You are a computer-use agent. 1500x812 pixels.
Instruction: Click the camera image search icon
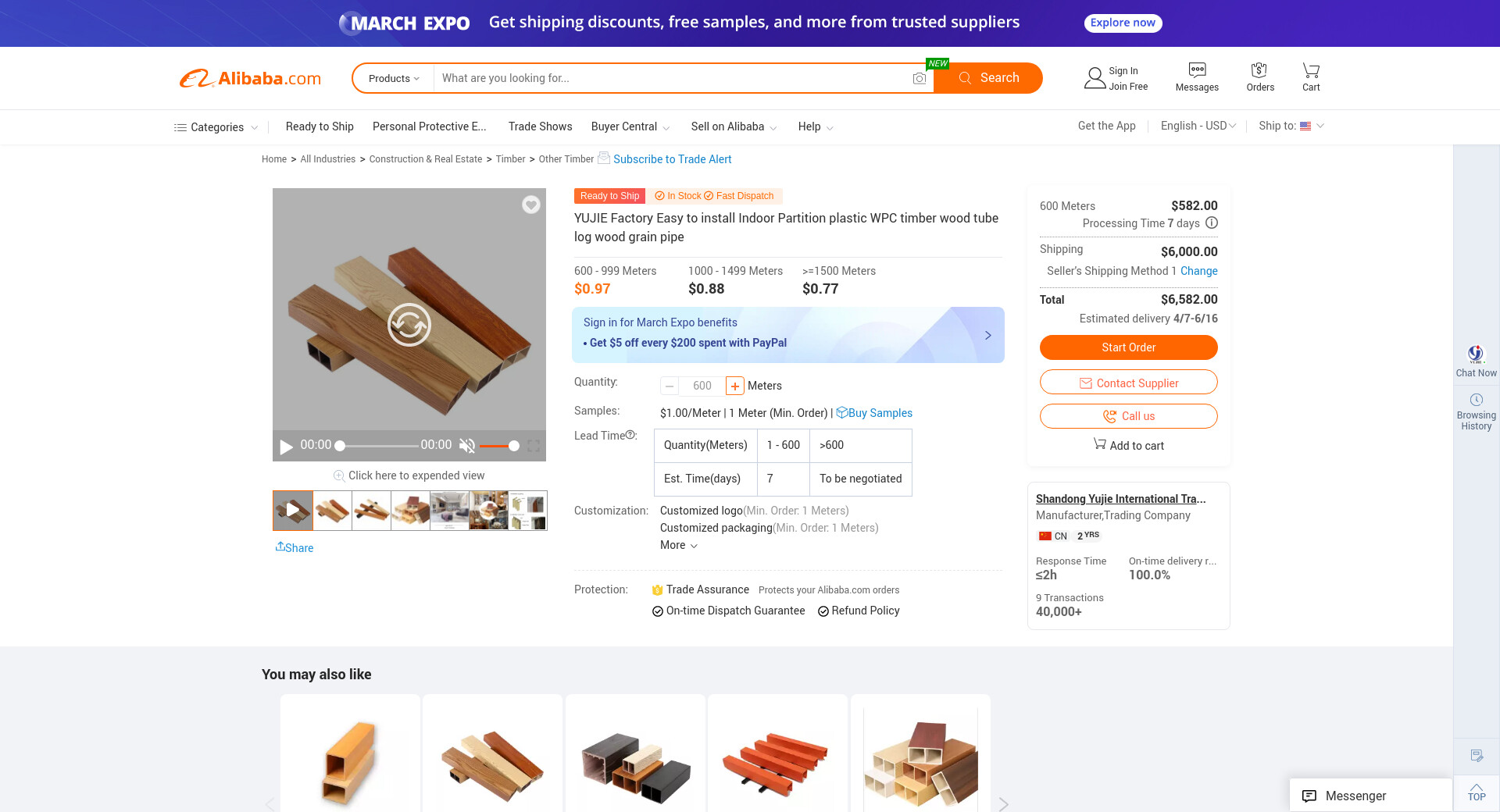[x=920, y=78]
